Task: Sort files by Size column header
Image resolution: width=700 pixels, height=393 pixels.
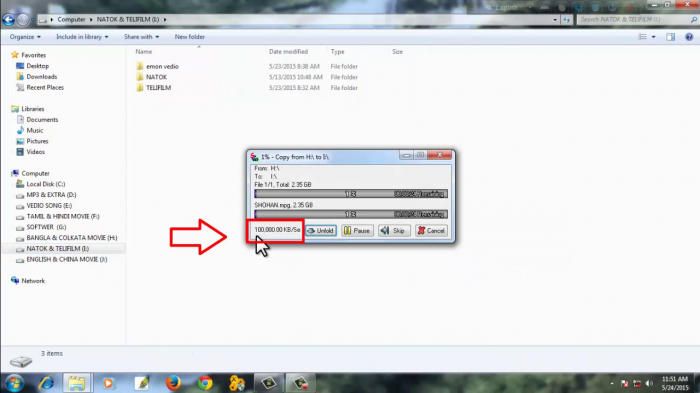Action: click(397, 52)
